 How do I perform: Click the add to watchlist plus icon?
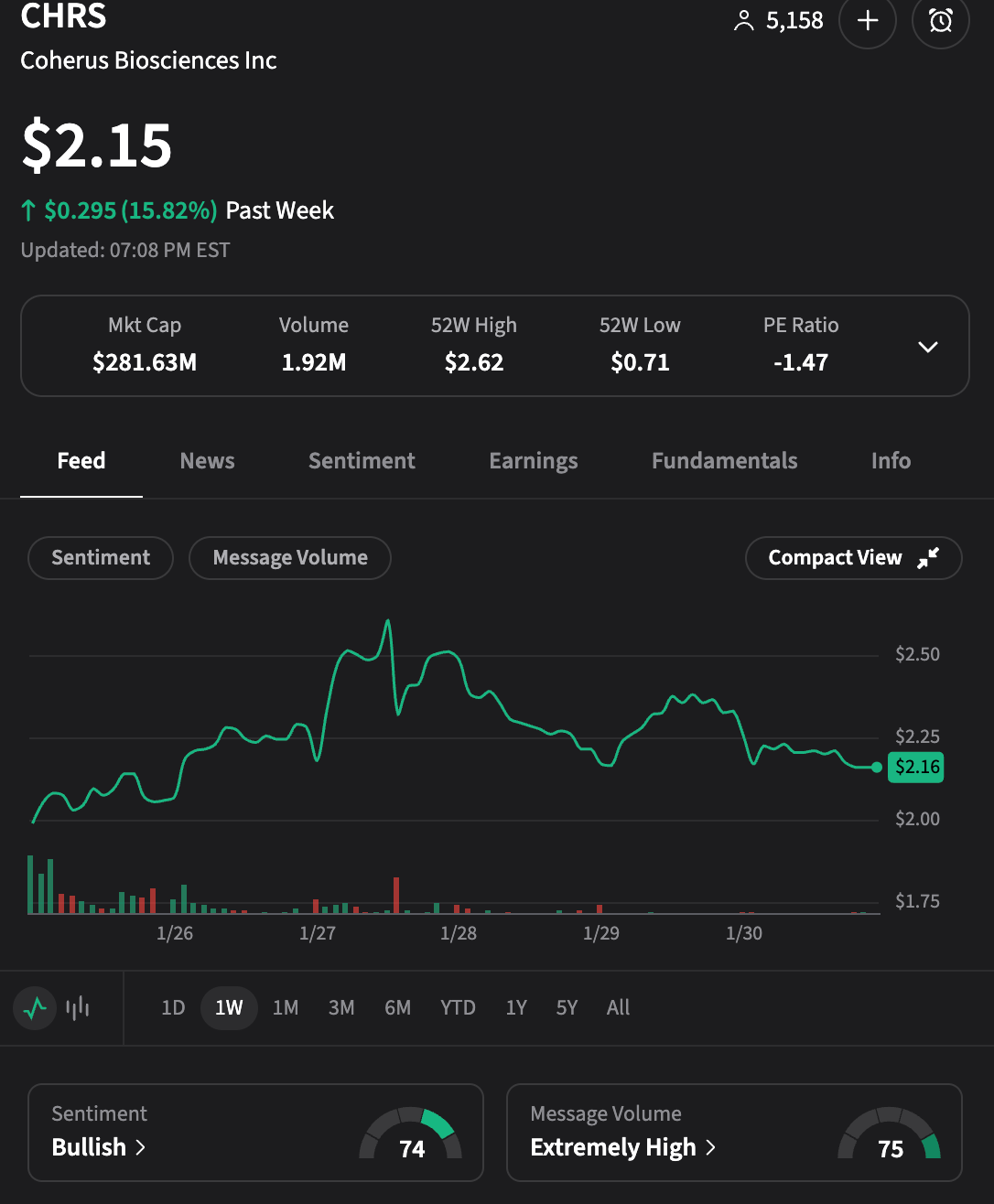click(x=867, y=20)
